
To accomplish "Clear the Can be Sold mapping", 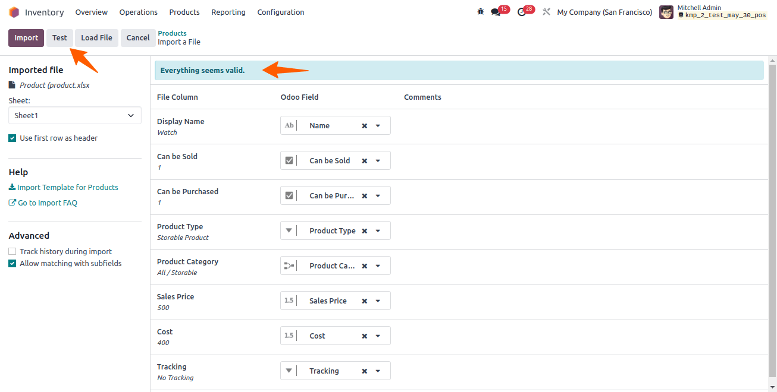I will click(x=364, y=161).
